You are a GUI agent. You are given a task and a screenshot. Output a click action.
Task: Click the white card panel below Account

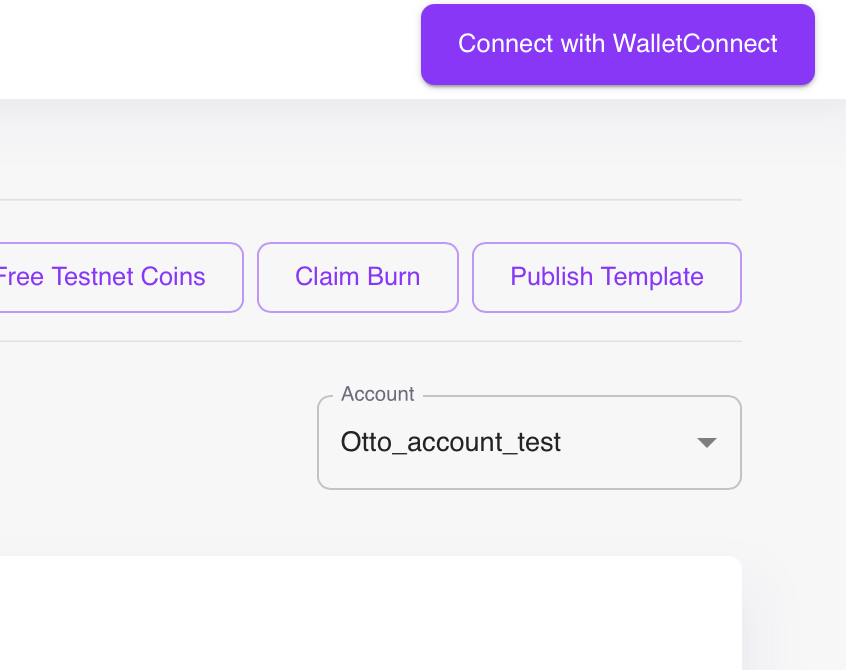[371, 613]
